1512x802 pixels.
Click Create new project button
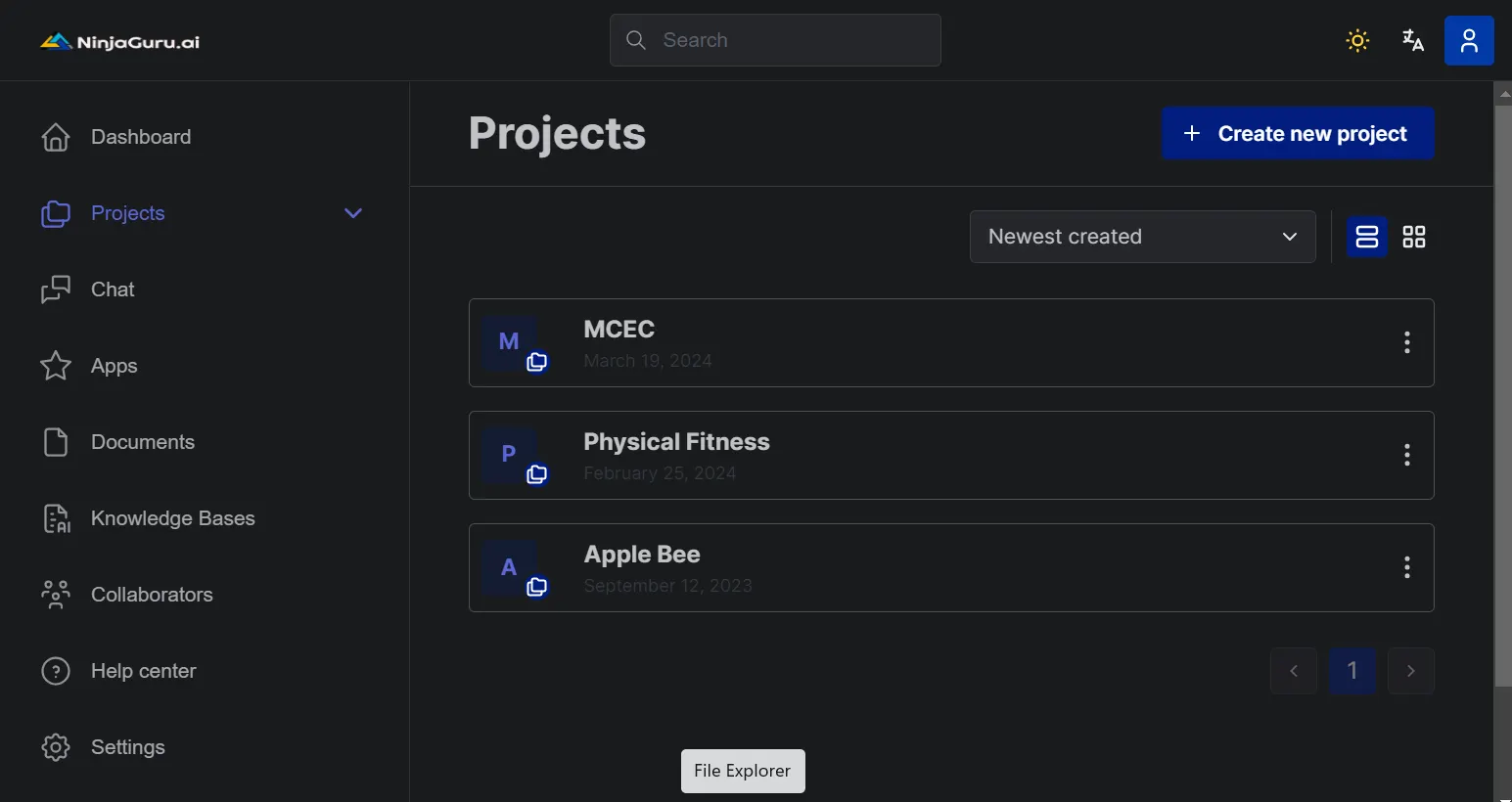pos(1298,133)
